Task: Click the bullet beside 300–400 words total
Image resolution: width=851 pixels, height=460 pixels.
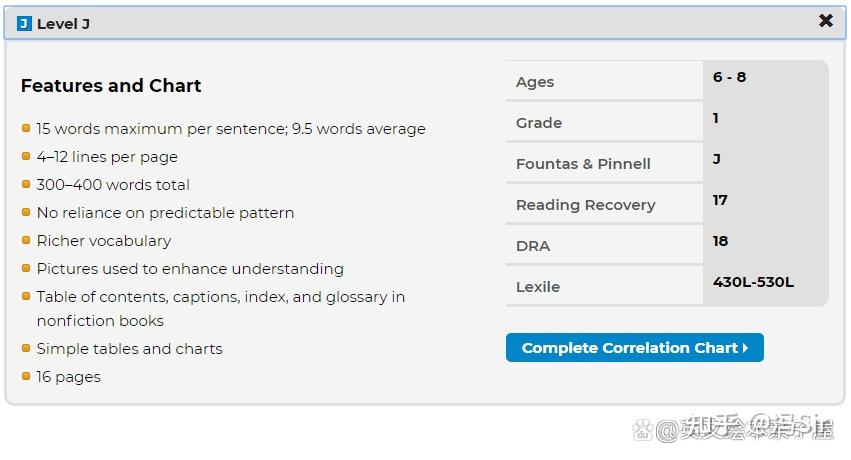Action: click(26, 184)
